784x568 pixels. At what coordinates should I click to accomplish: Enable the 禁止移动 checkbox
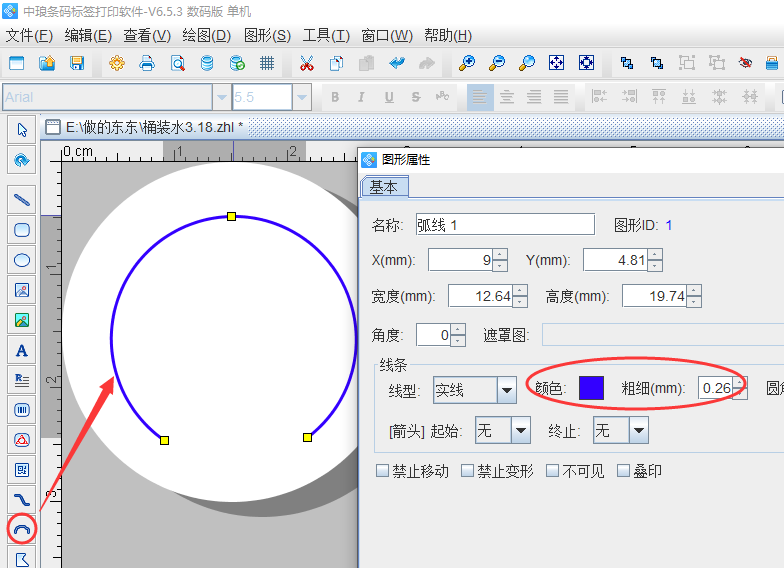pyautogui.click(x=382, y=471)
